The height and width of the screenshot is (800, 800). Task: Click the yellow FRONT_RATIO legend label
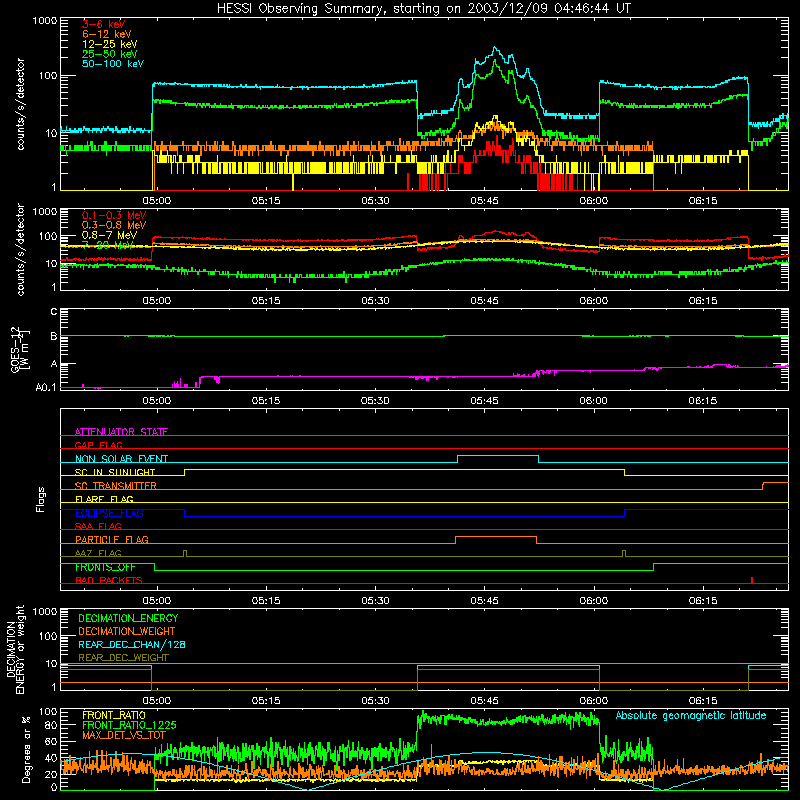click(x=114, y=715)
